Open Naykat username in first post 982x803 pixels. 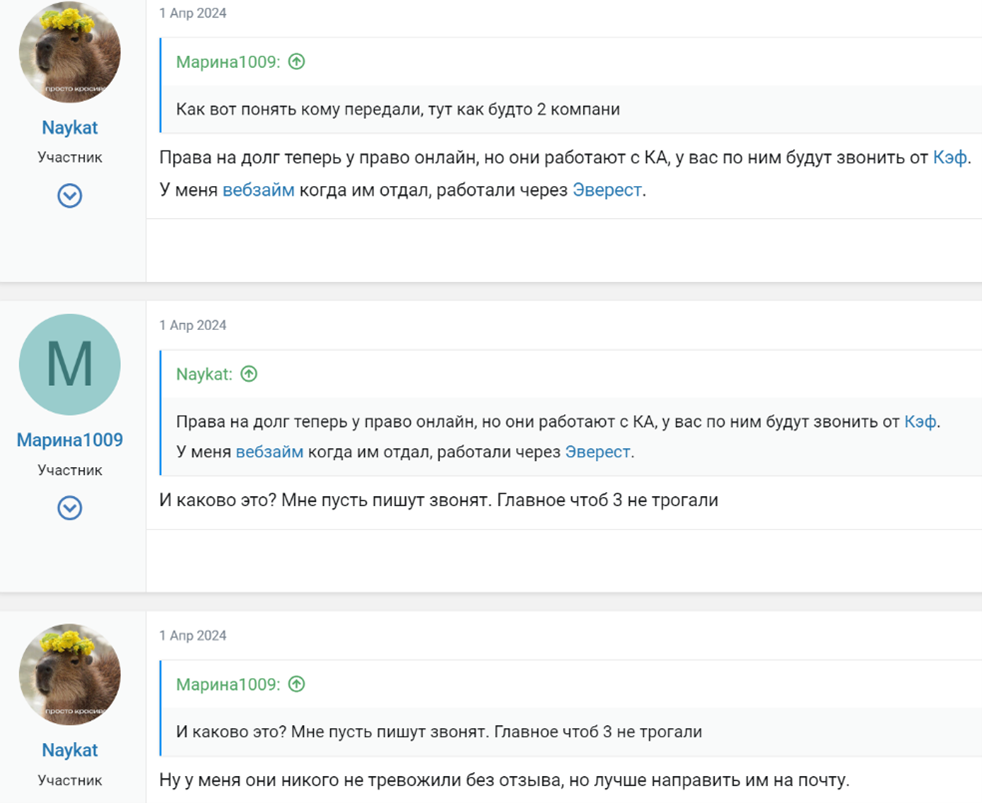point(70,128)
